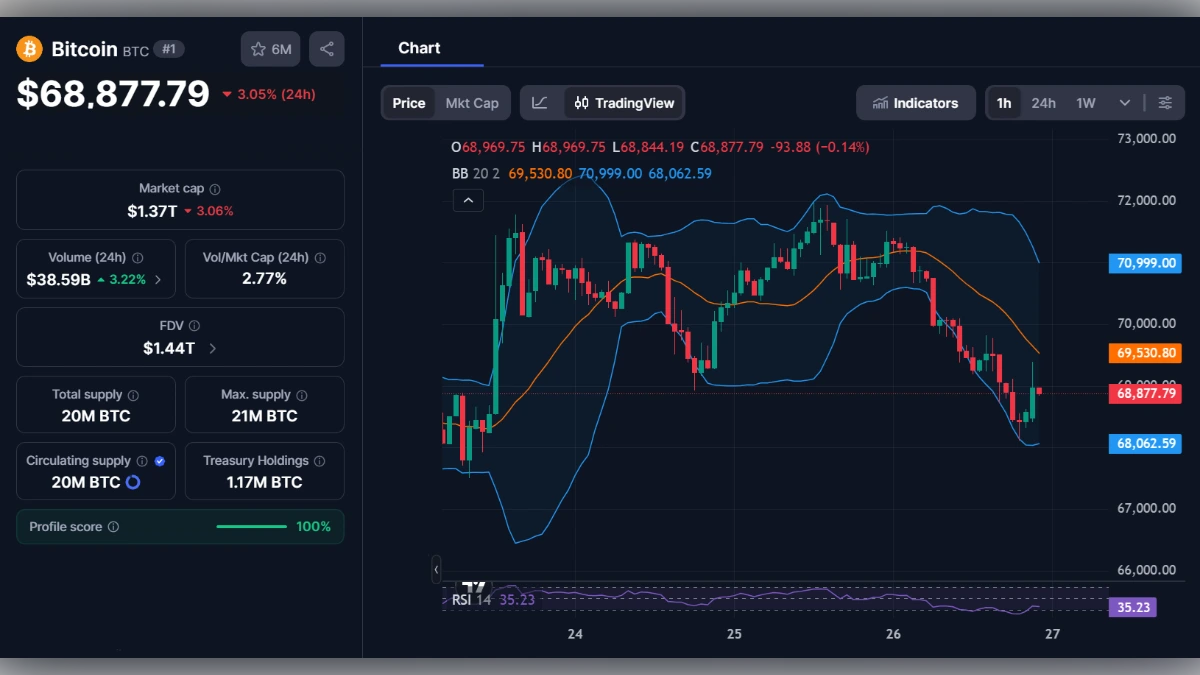Click the verified checkmark on Circulating supply
1200x675 pixels.
coord(159,461)
